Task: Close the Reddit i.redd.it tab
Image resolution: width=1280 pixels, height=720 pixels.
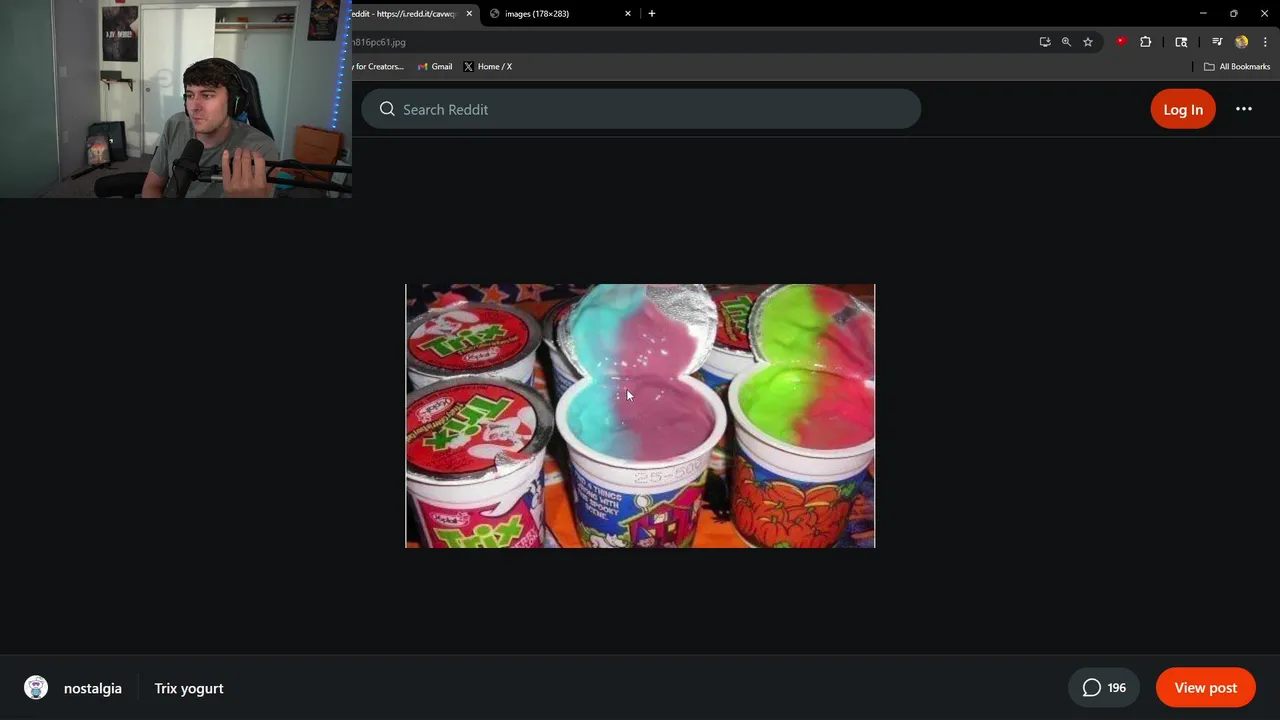Action: tap(469, 14)
